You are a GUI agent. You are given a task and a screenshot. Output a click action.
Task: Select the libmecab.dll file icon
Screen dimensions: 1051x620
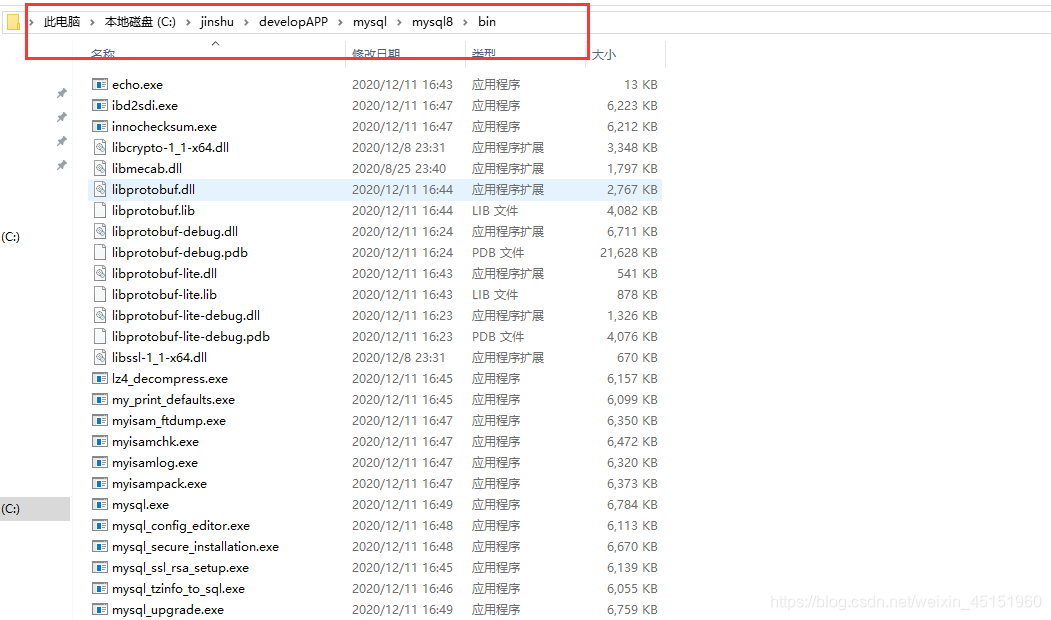100,168
